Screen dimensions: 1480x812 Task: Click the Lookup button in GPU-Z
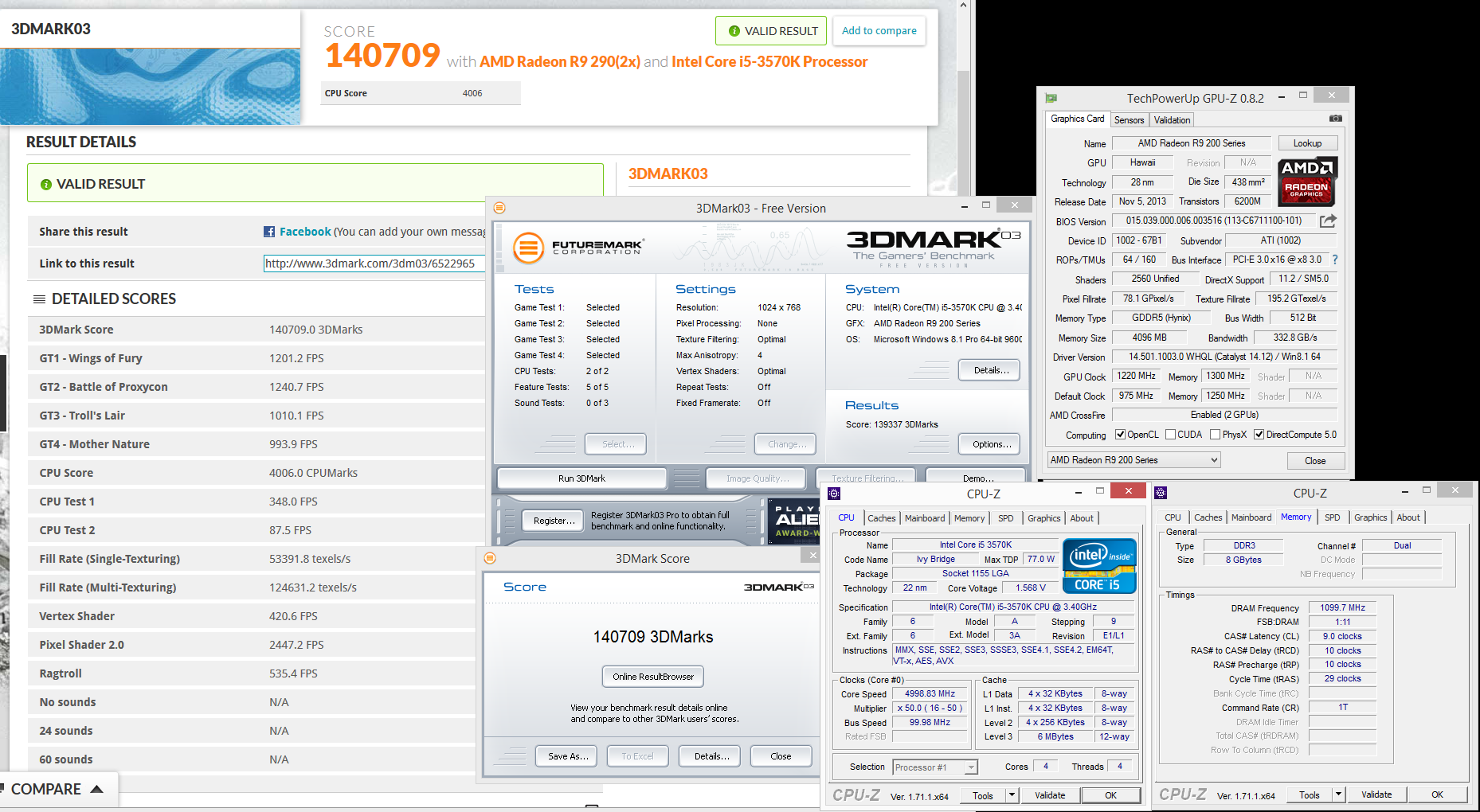[x=1307, y=143]
